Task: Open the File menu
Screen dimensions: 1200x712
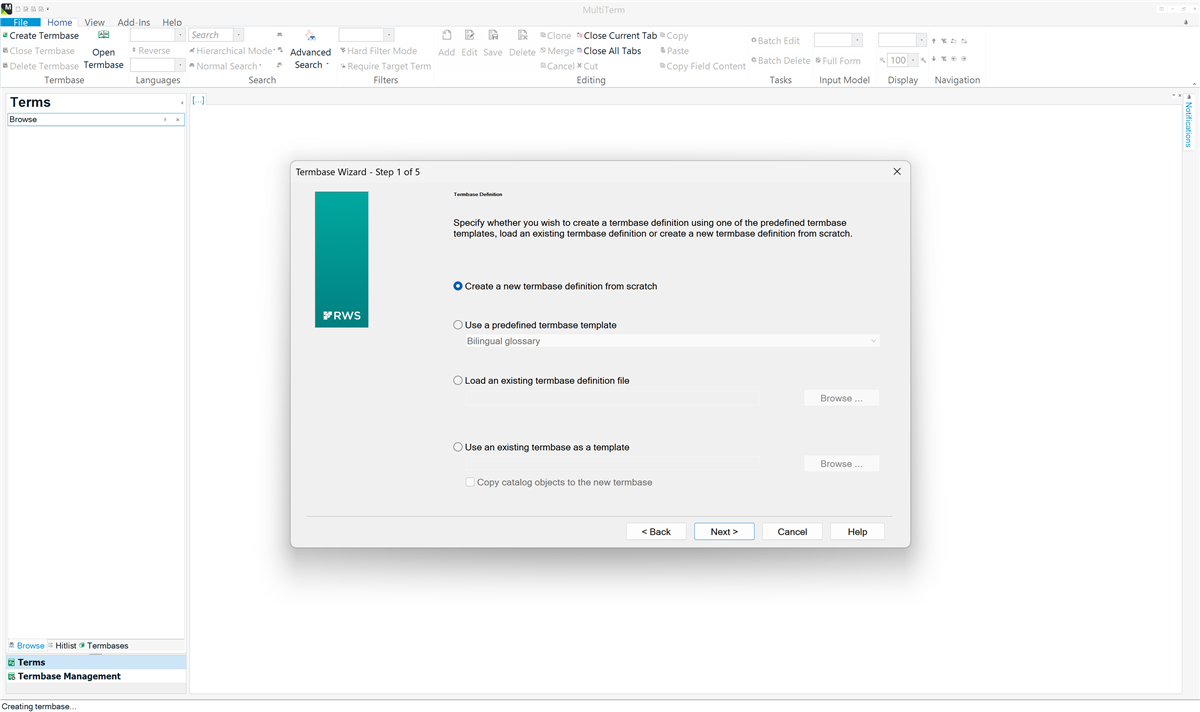Action: (21, 22)
